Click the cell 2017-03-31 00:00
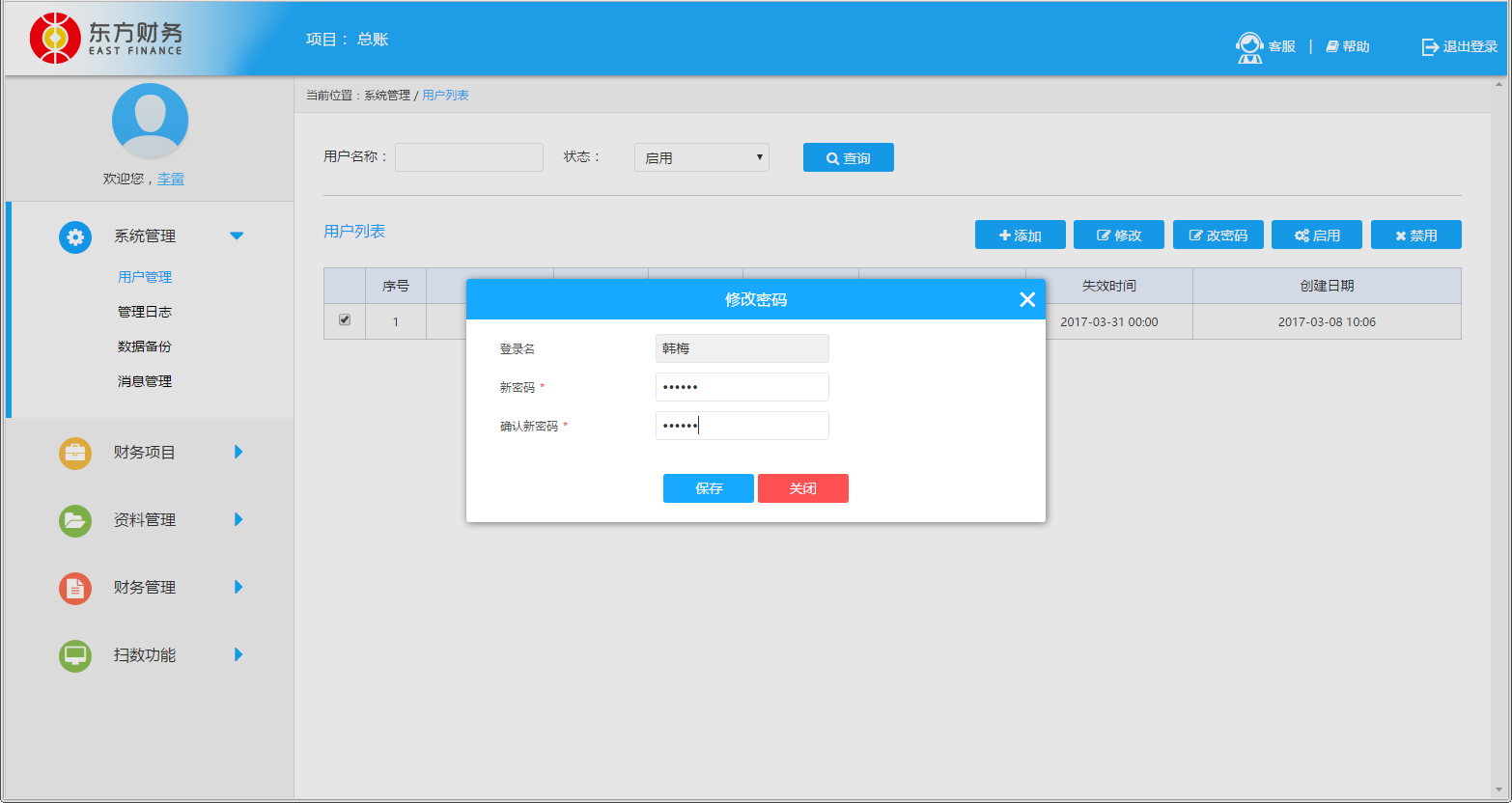Image resolution: width=1512 pixels, height=803 pixels. pyautogui.click(x=1109, y=321)
